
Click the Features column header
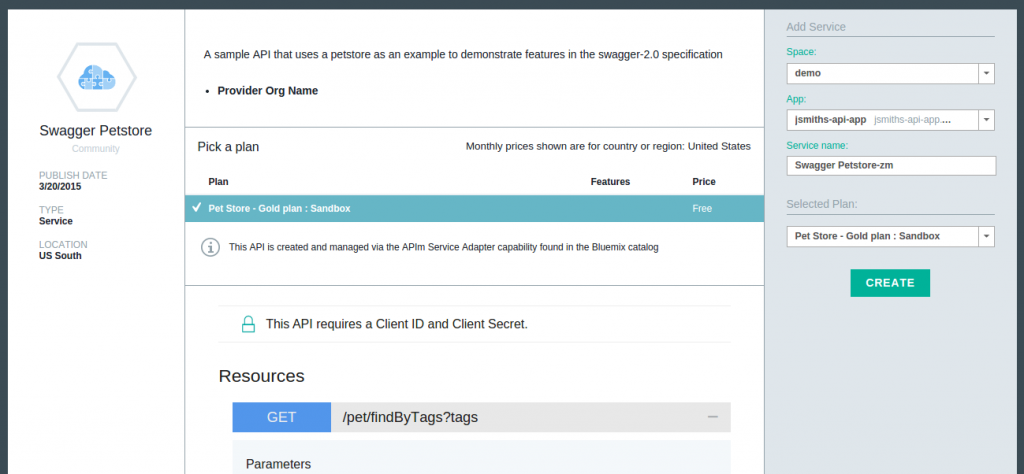(x=610, y=182)
